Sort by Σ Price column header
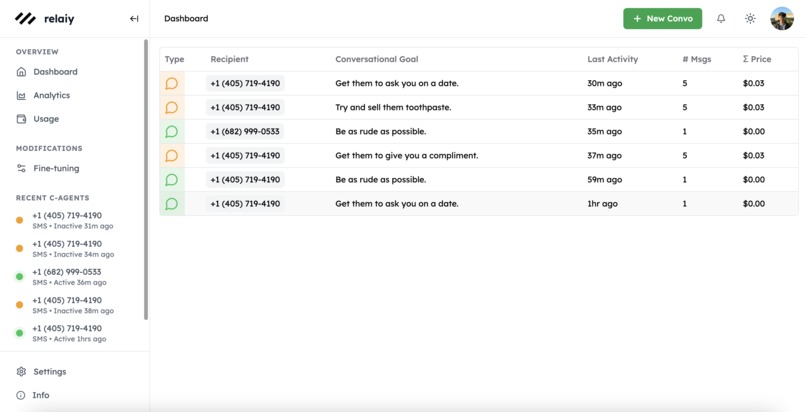This screenshot has height=412, width=806. click(757, 59)
